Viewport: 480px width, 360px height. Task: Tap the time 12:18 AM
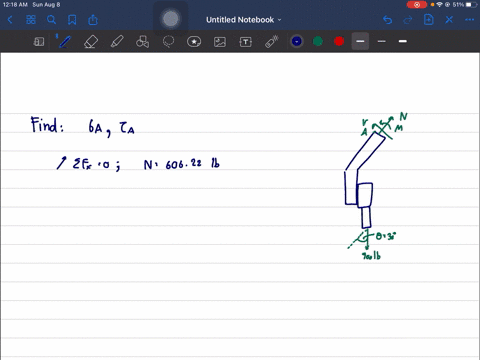pyautogui.click(x=15, y=5)
